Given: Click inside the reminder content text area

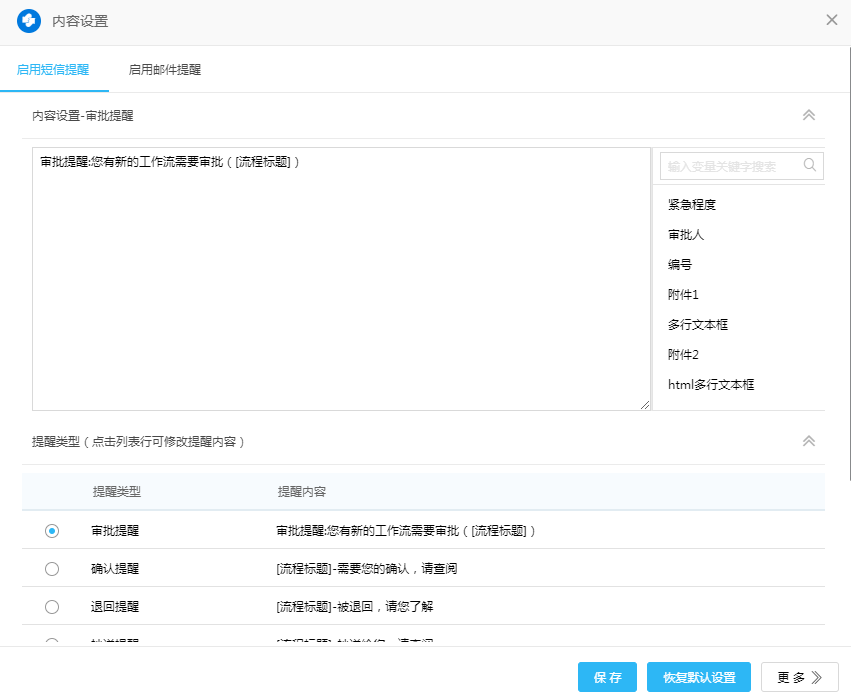Looking at the screenshot, I should pos(340,280).
